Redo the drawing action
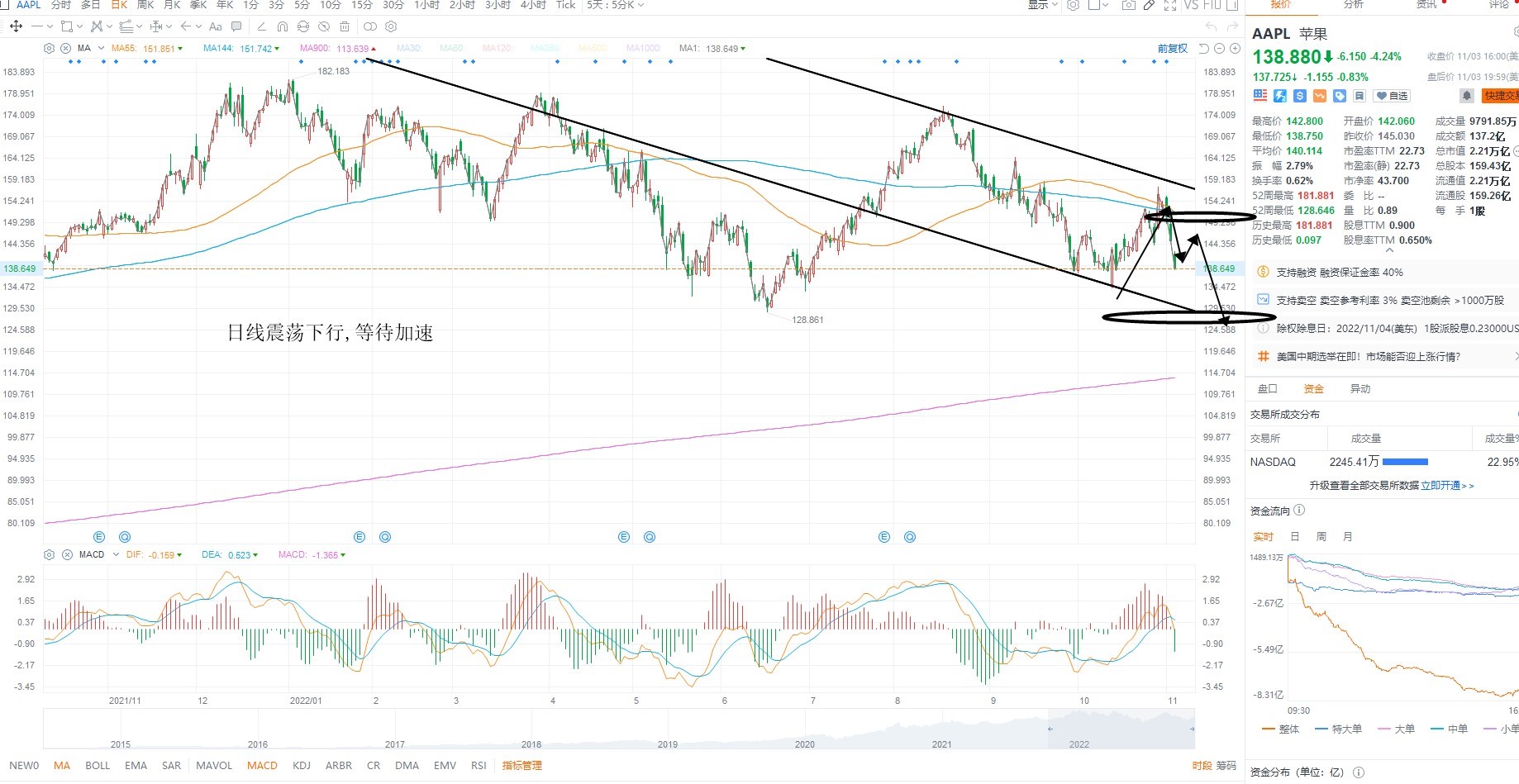Screen dimensions: 1519x784 [1233, 26]
